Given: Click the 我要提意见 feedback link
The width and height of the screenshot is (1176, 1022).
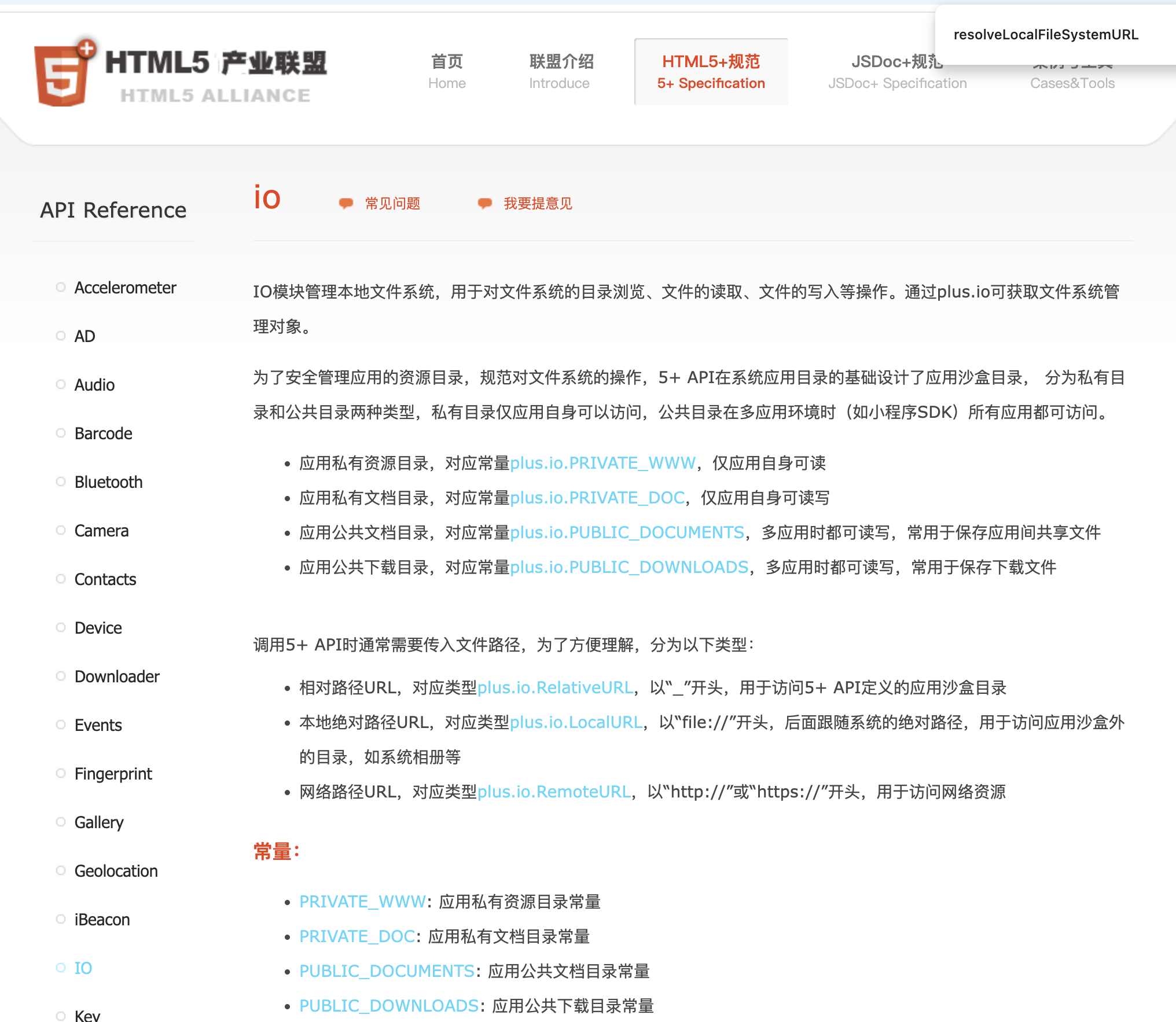Looking at the screenshot, I should click(x=538, y=203).
